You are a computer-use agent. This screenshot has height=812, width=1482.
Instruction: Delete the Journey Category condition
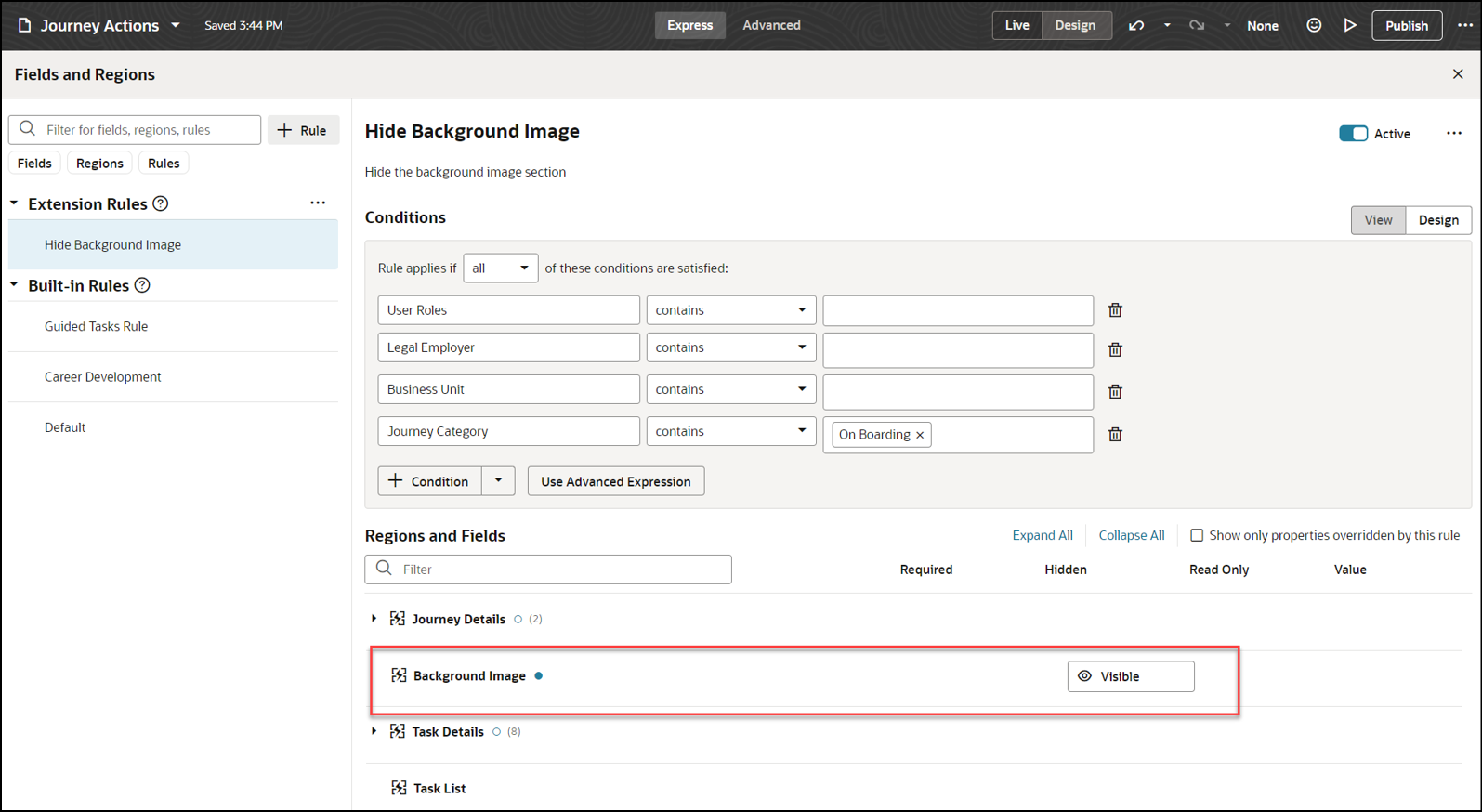(1115, 434)
